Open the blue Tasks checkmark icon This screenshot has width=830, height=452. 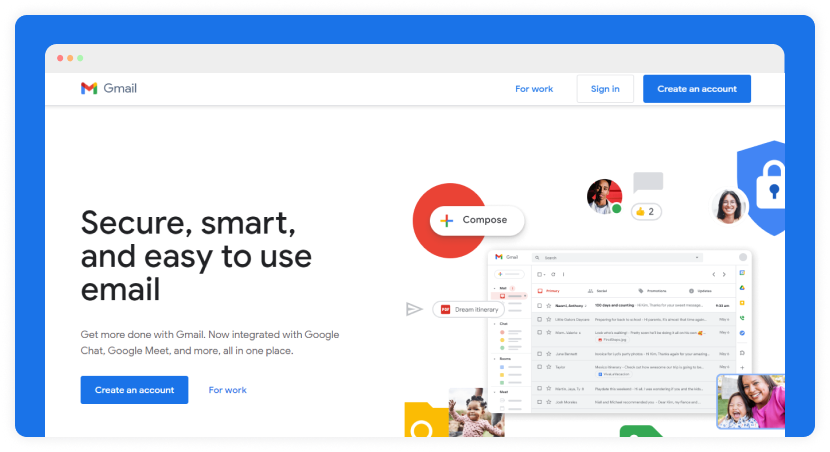[742, 333]
